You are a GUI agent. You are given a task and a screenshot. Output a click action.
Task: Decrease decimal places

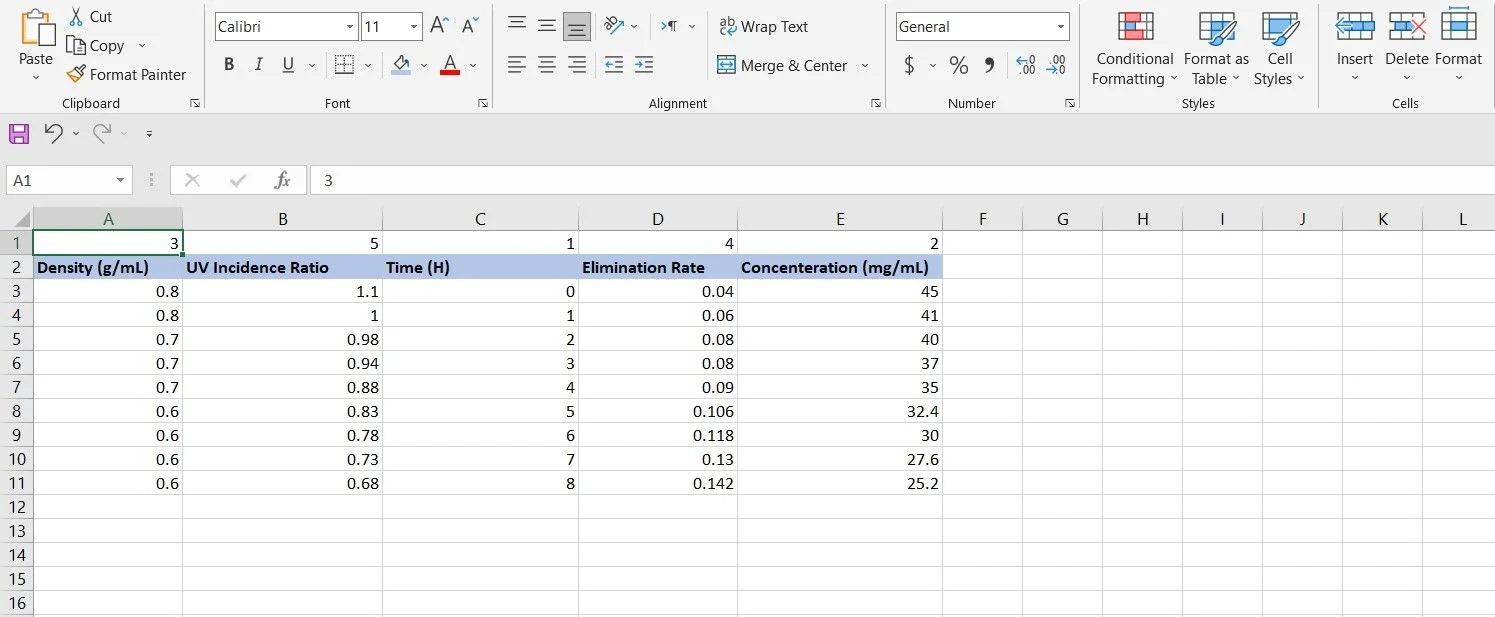[x=1056, y=66]
